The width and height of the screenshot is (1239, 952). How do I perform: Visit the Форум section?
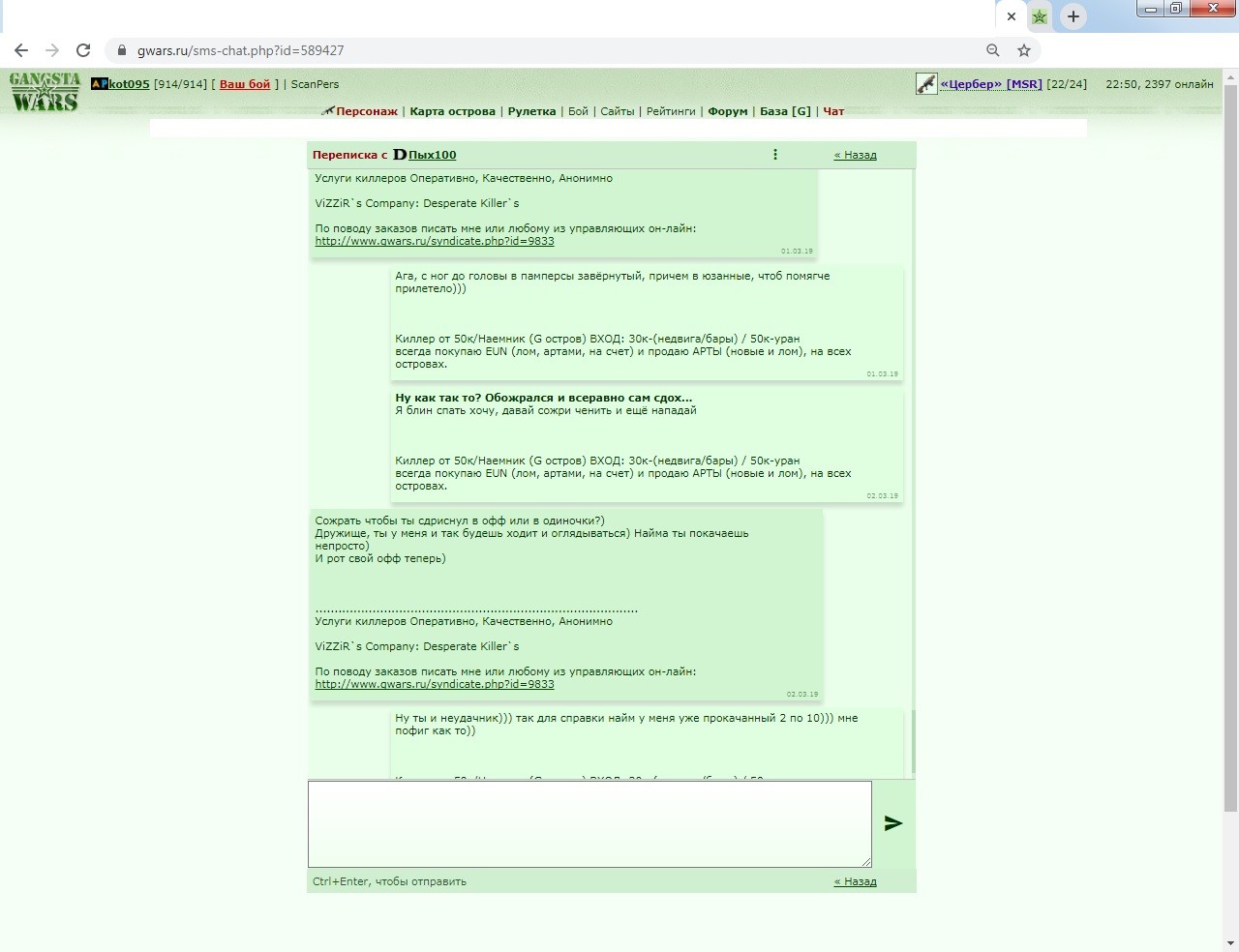pyautogui.click(x=728, y=111)
